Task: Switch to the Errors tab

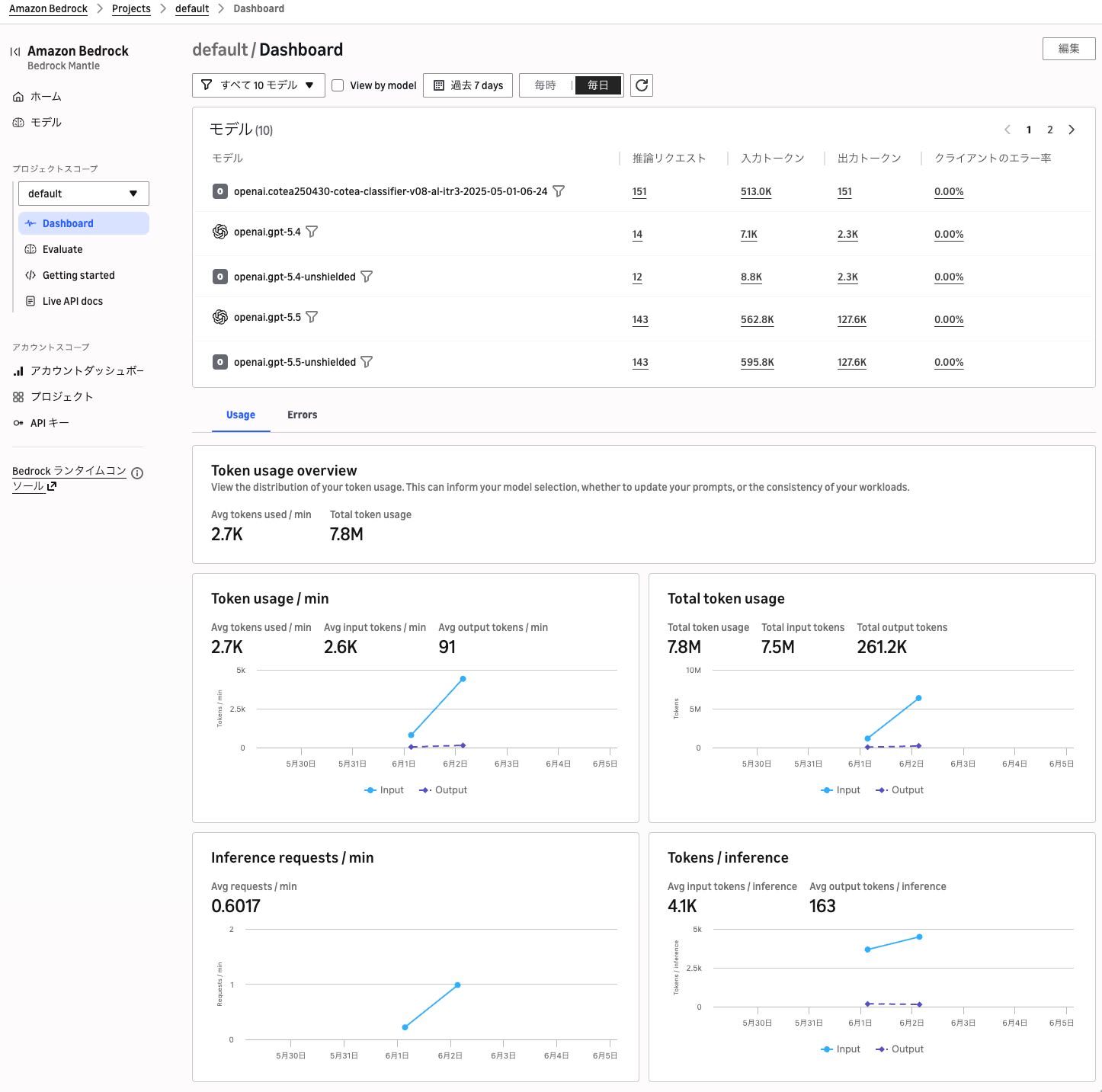Action: 302,415
